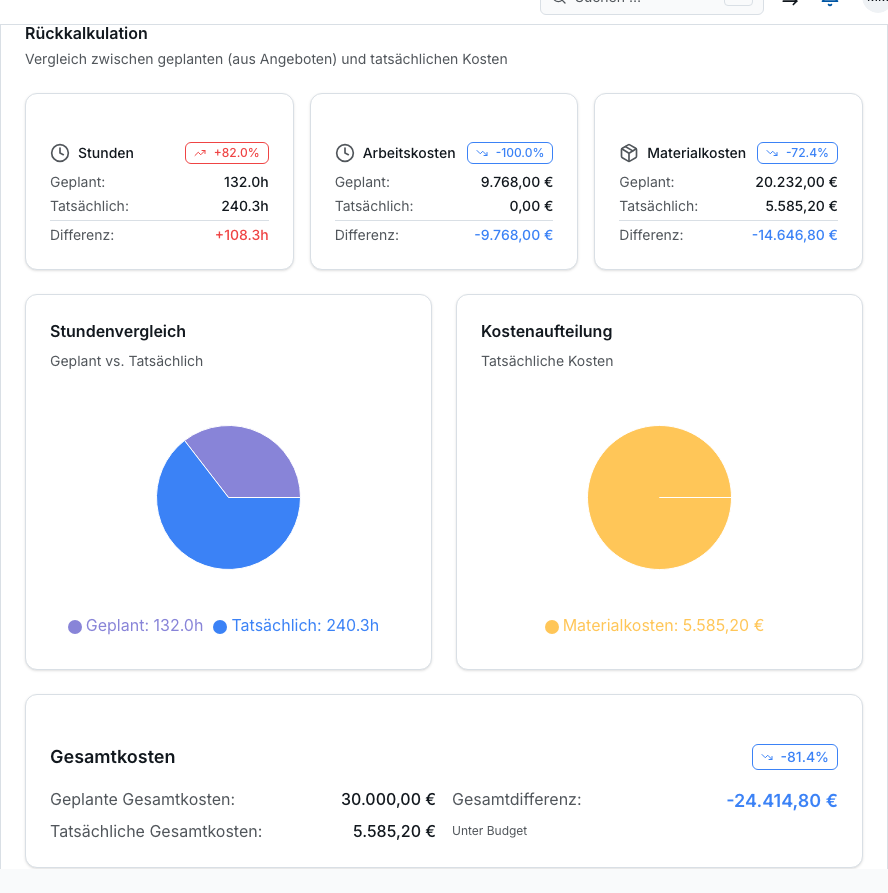Click the material difference '-14.646,80 €'
The width and height of the screenshot is (888, 893).
(795, 235)
